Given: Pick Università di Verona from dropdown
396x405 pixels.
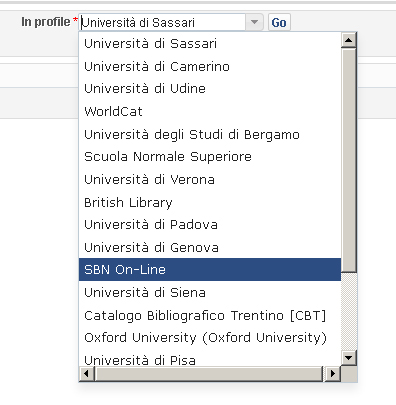Looking at the screenshot, I should coord(210,180).
